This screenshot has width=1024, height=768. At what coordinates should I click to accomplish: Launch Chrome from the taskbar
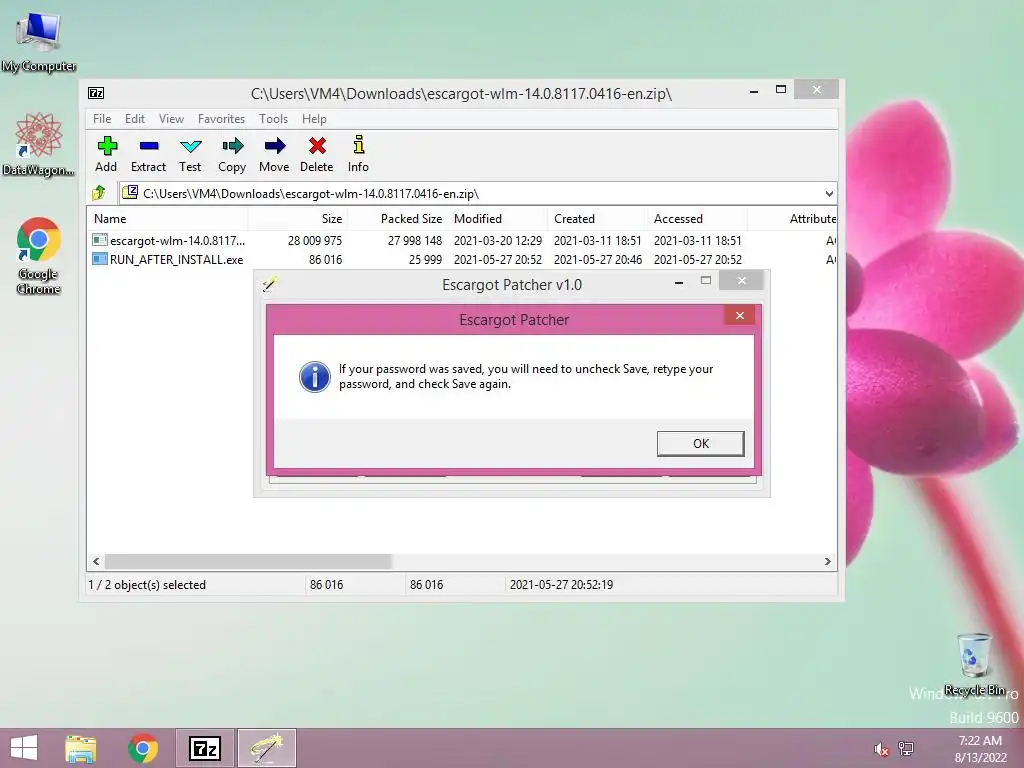143,748
